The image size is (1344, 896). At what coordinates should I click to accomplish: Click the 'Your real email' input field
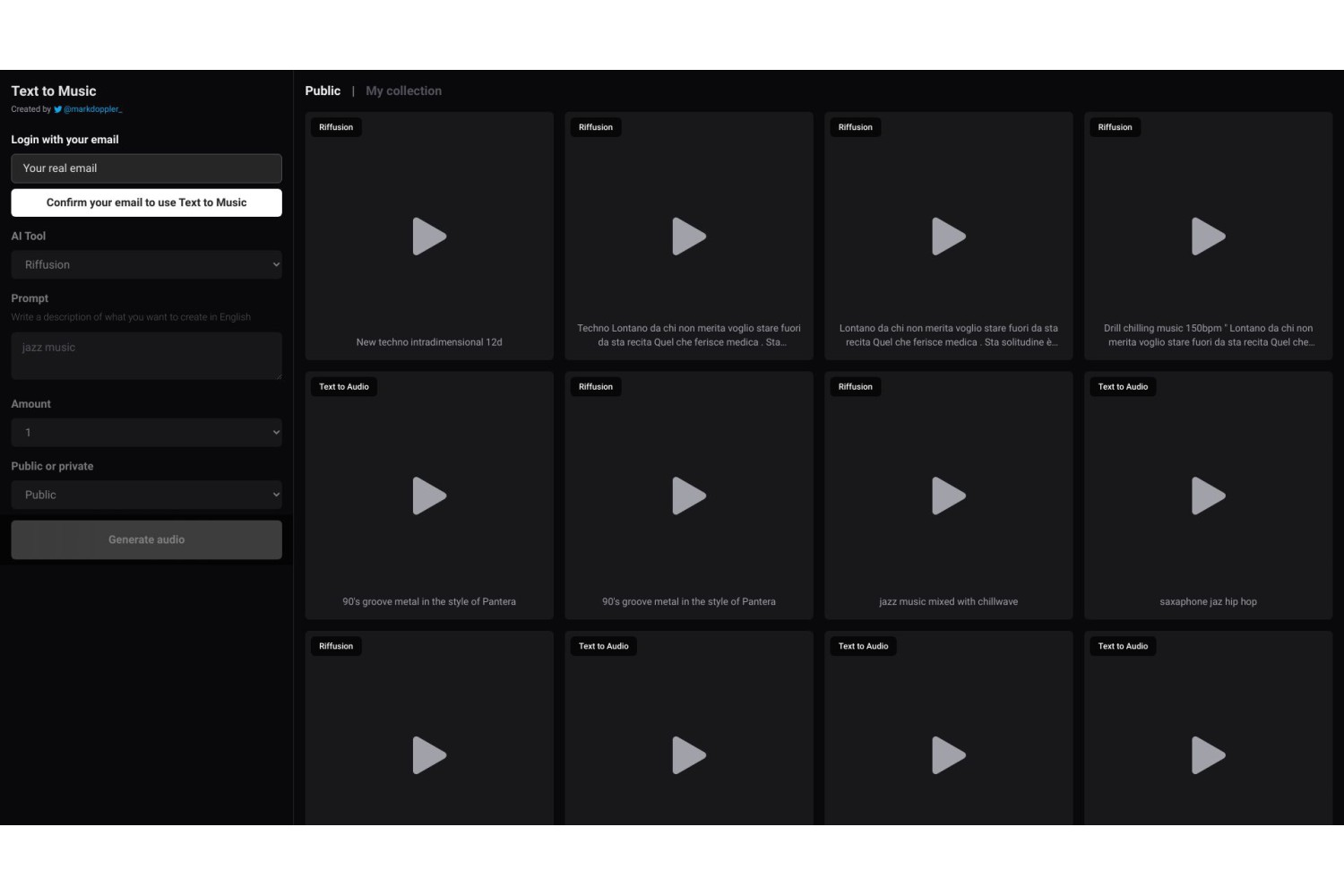146,168
